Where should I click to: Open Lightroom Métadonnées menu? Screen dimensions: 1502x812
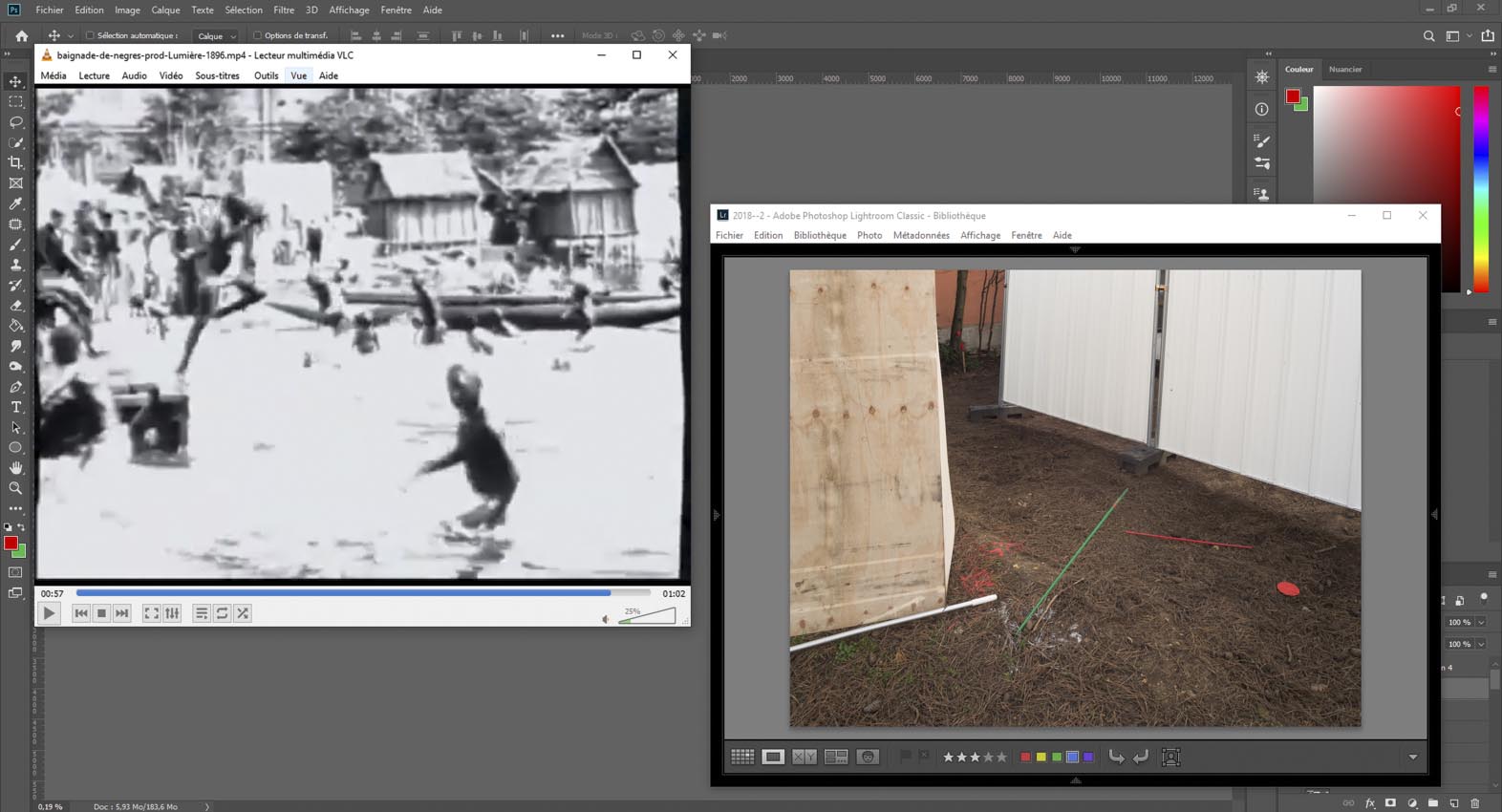[x=921, y=235]
